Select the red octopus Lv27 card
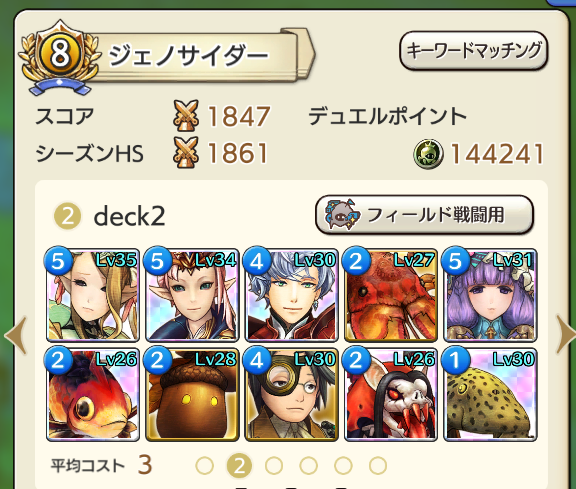This screenshot has height=489, width=576. (390, 295)
